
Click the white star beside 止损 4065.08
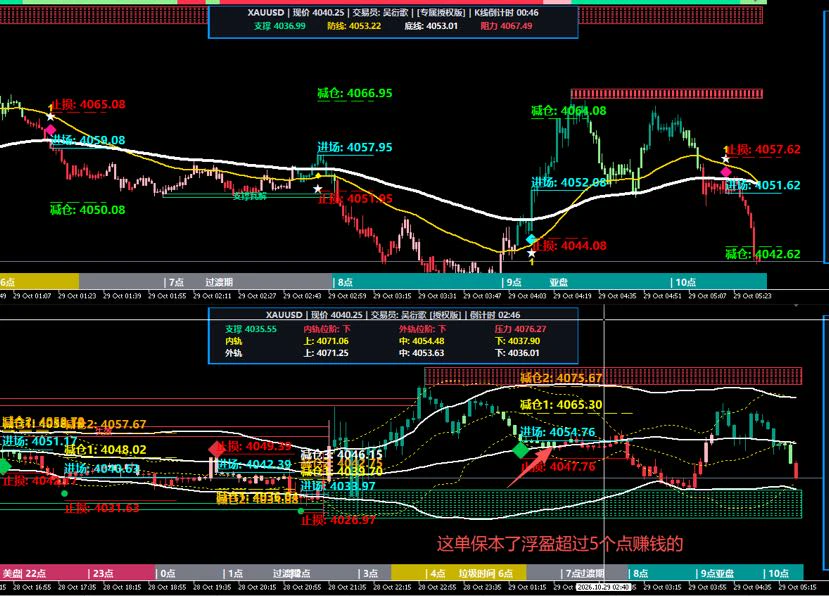(50, 116)
